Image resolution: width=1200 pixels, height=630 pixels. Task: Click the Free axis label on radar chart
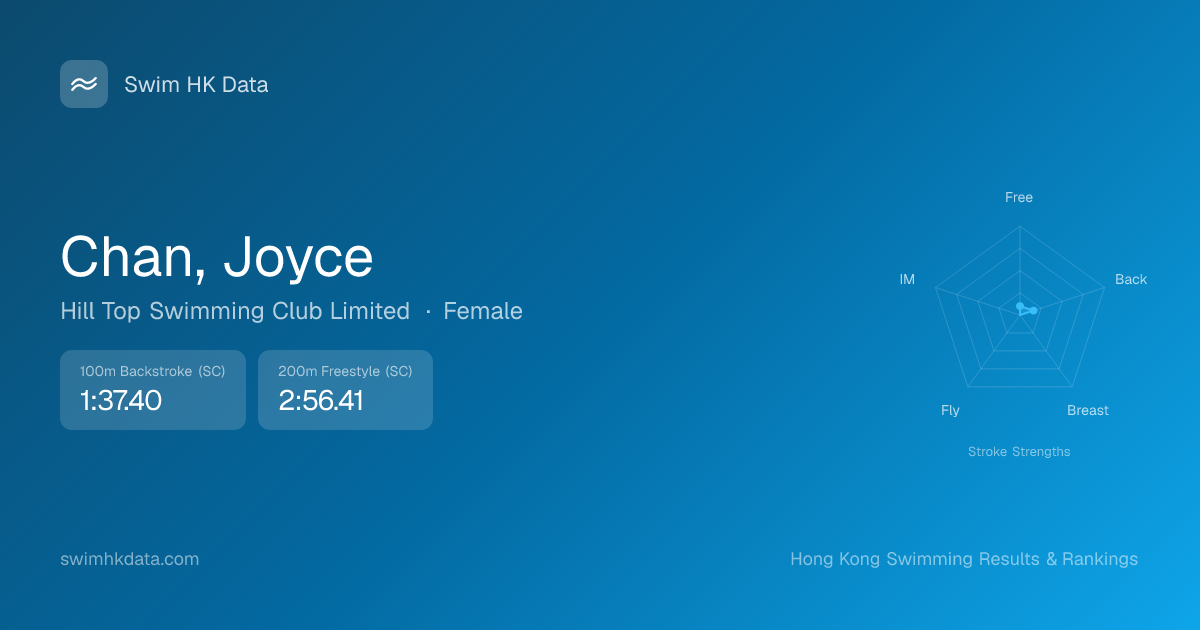click(1018, 197)
